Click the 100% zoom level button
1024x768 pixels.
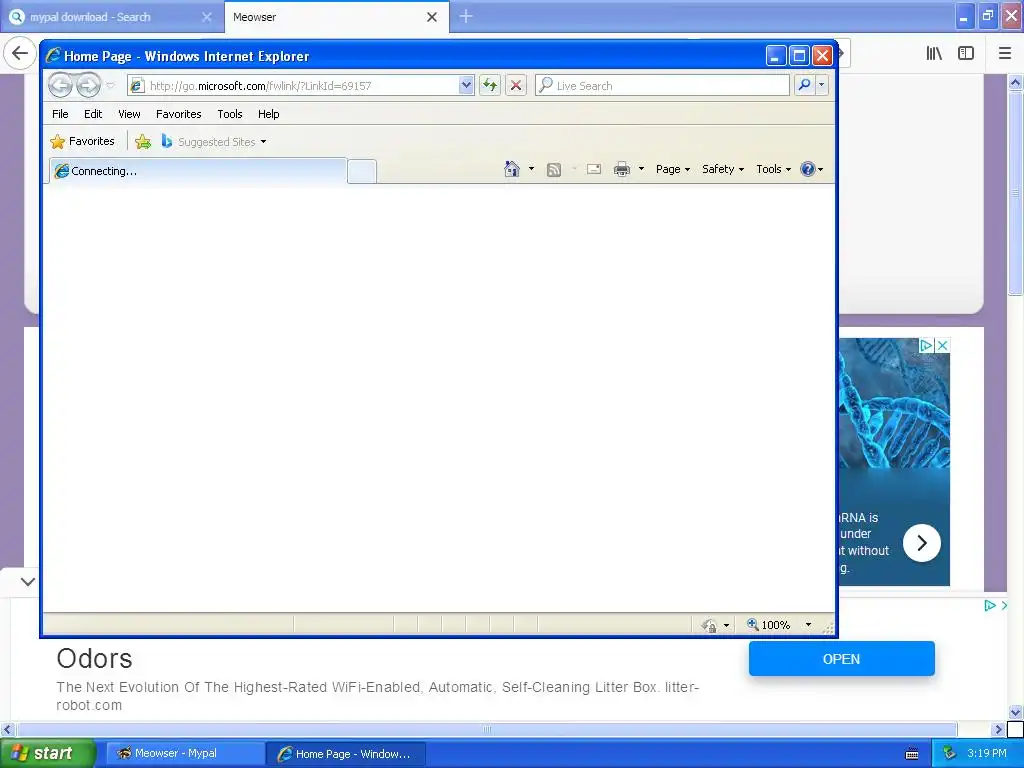point(769,625)
